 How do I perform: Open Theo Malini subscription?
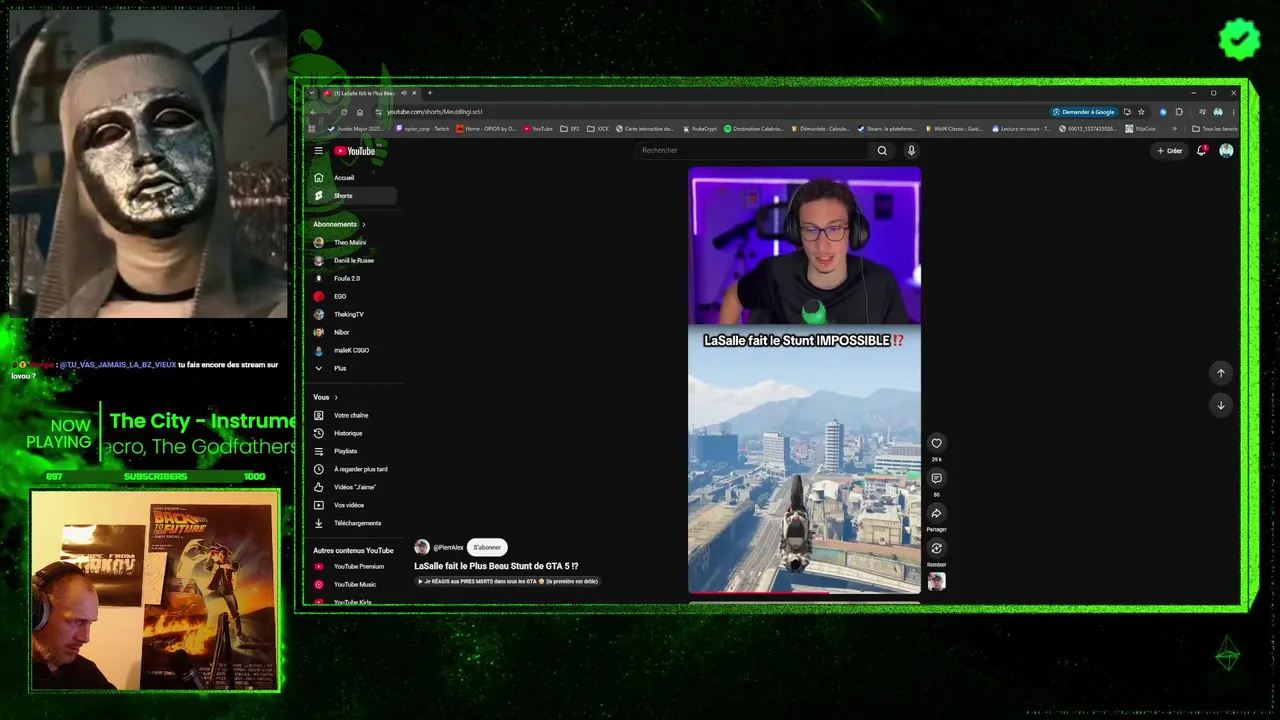click(x=351, y=243)
